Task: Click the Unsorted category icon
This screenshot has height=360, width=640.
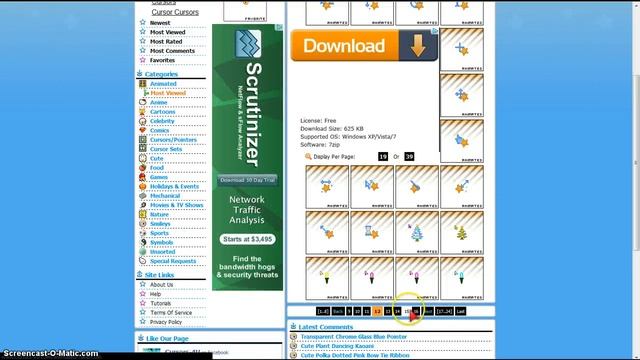Action: coord(142,251)
